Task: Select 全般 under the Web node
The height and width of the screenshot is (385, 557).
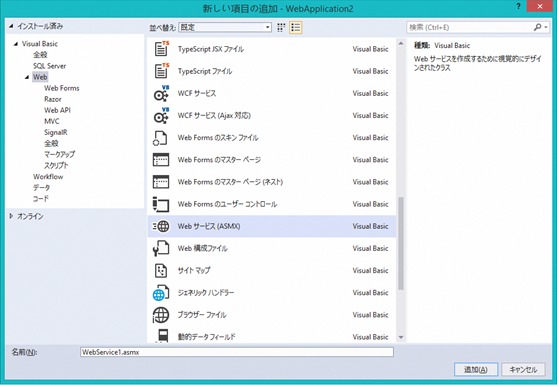Action: [x=51, y=143]
